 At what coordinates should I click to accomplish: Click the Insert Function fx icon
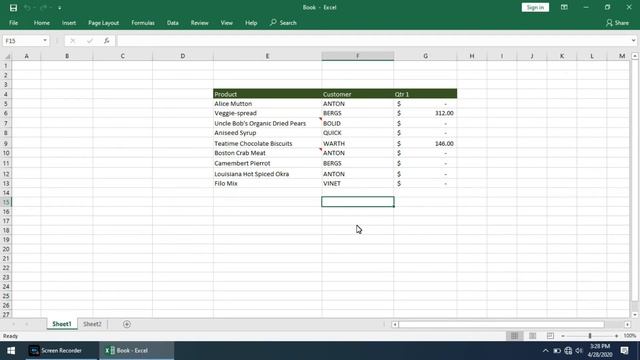(107, 41)
